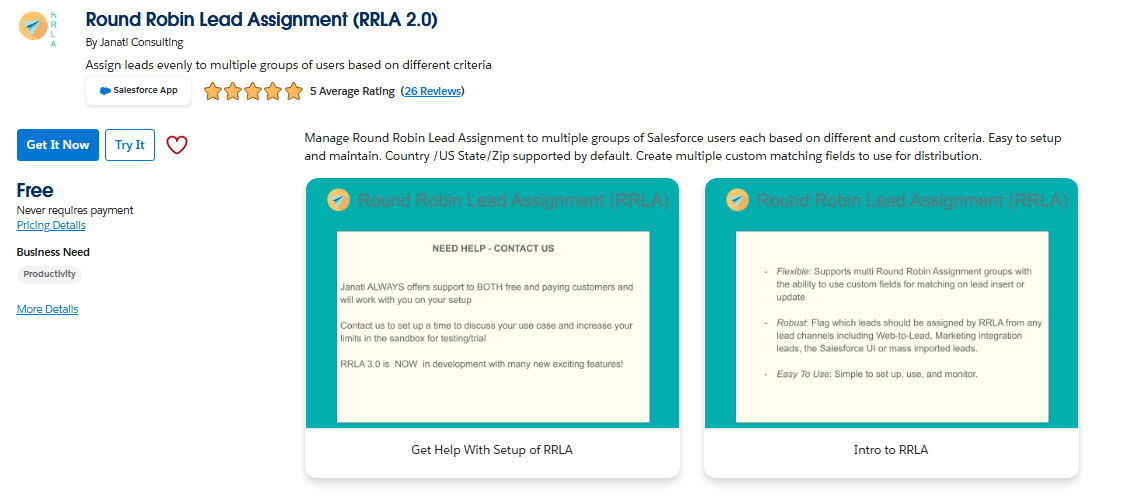Click the RRLA app logo icon
This screenshot has height=496, width=1136.
[x=38, y=29]
